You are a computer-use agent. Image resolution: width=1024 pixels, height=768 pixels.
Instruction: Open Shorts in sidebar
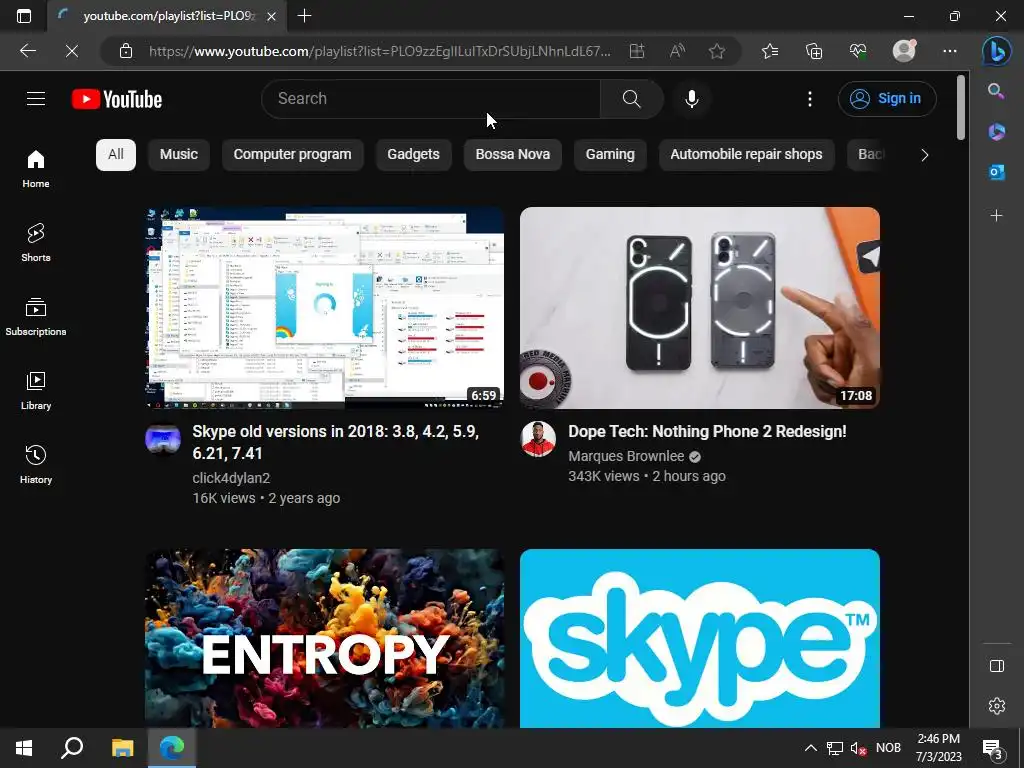pyautogui.click(x=36, y=243)
